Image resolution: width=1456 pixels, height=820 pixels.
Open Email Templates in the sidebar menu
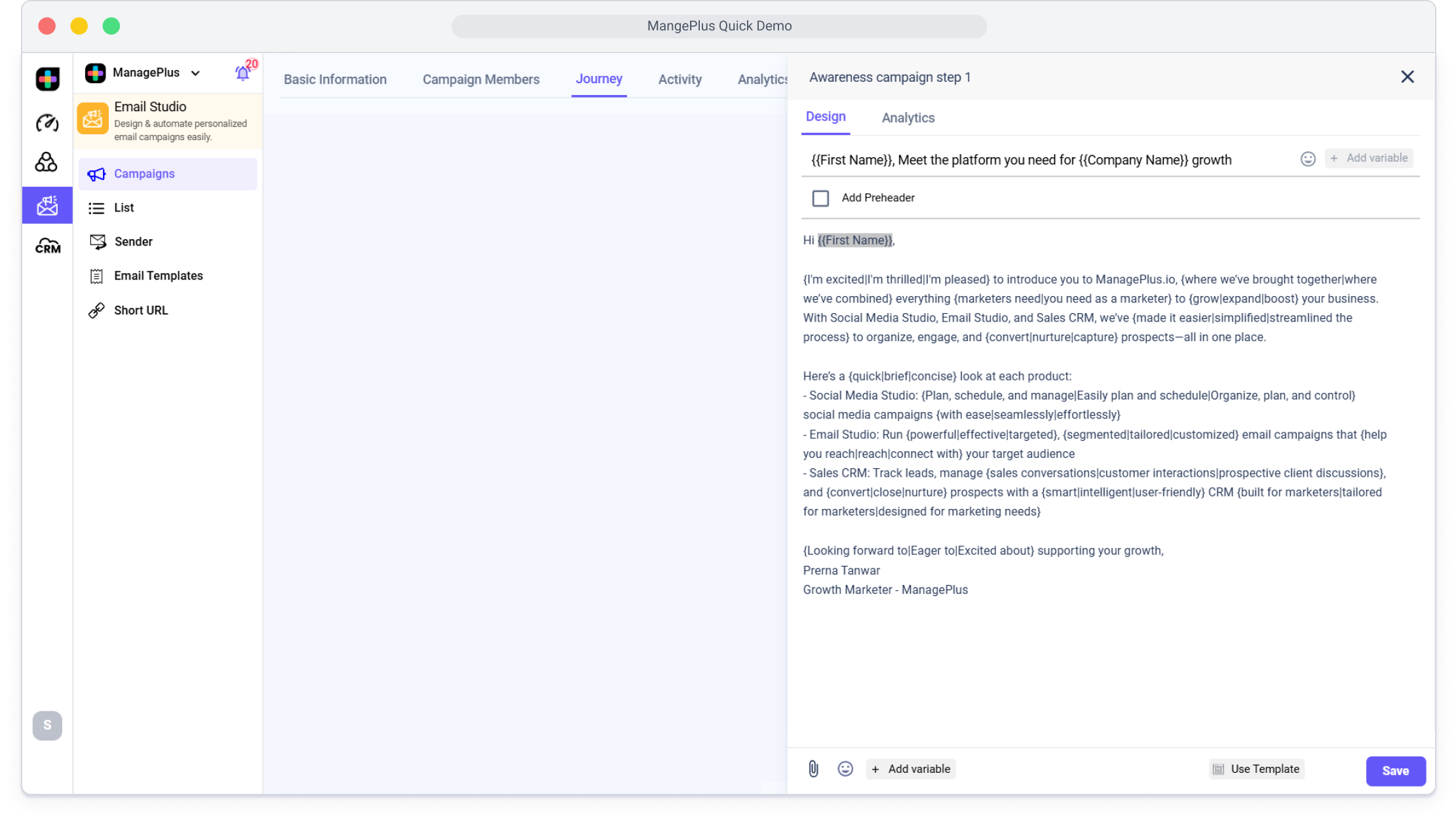[158, 276]
